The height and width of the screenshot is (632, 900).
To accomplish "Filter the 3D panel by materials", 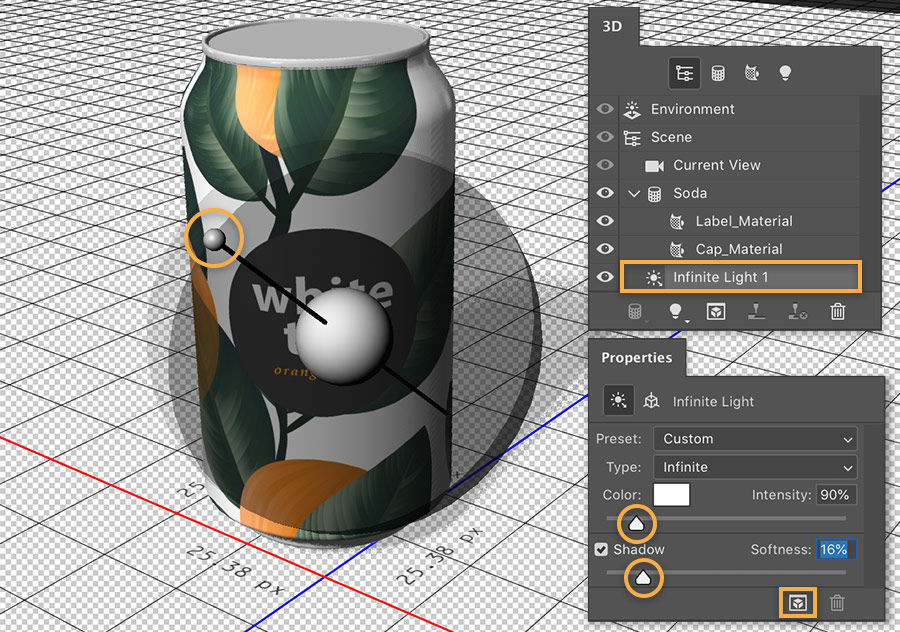I will point(751,73).
